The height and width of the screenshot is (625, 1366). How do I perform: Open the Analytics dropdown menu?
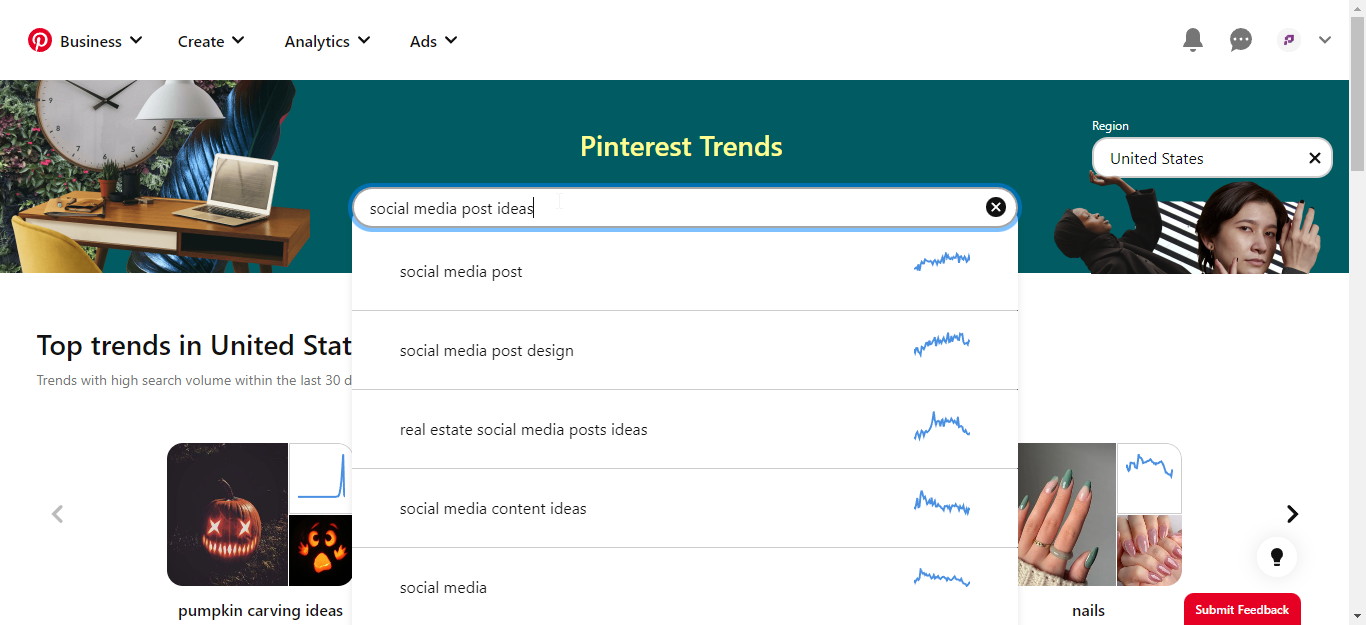(x=327, y=41)
